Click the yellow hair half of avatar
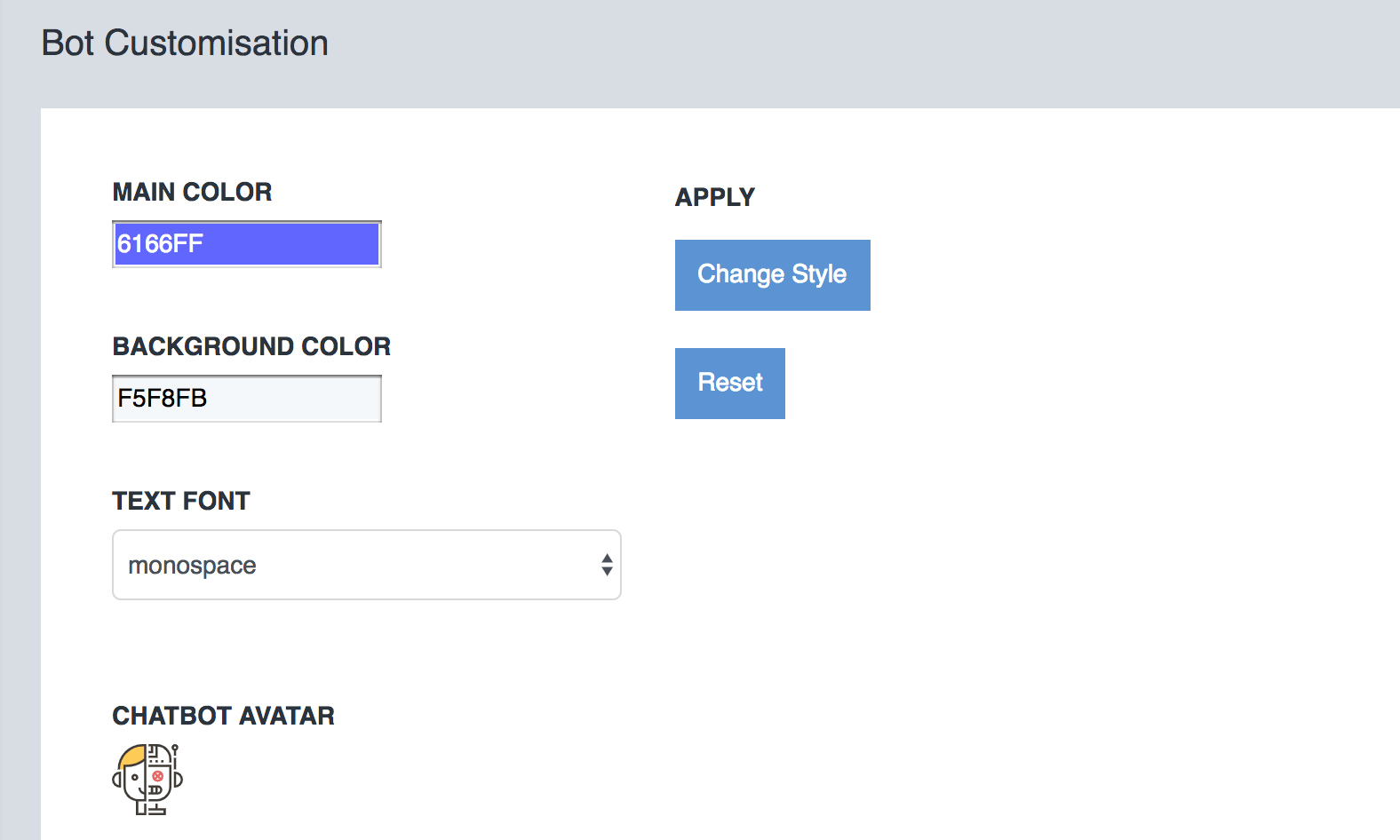Viewport: 1400px width, 840px height. click(132, 757)
